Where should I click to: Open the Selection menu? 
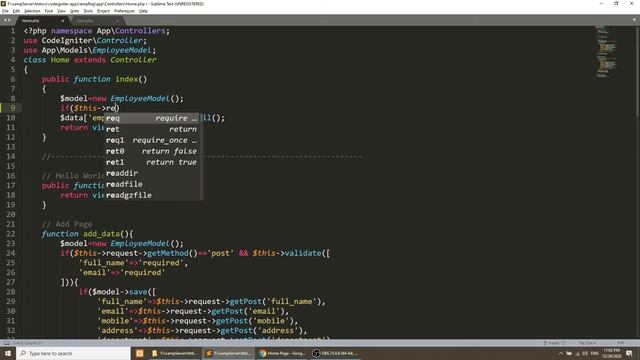(x=32, y=11)
